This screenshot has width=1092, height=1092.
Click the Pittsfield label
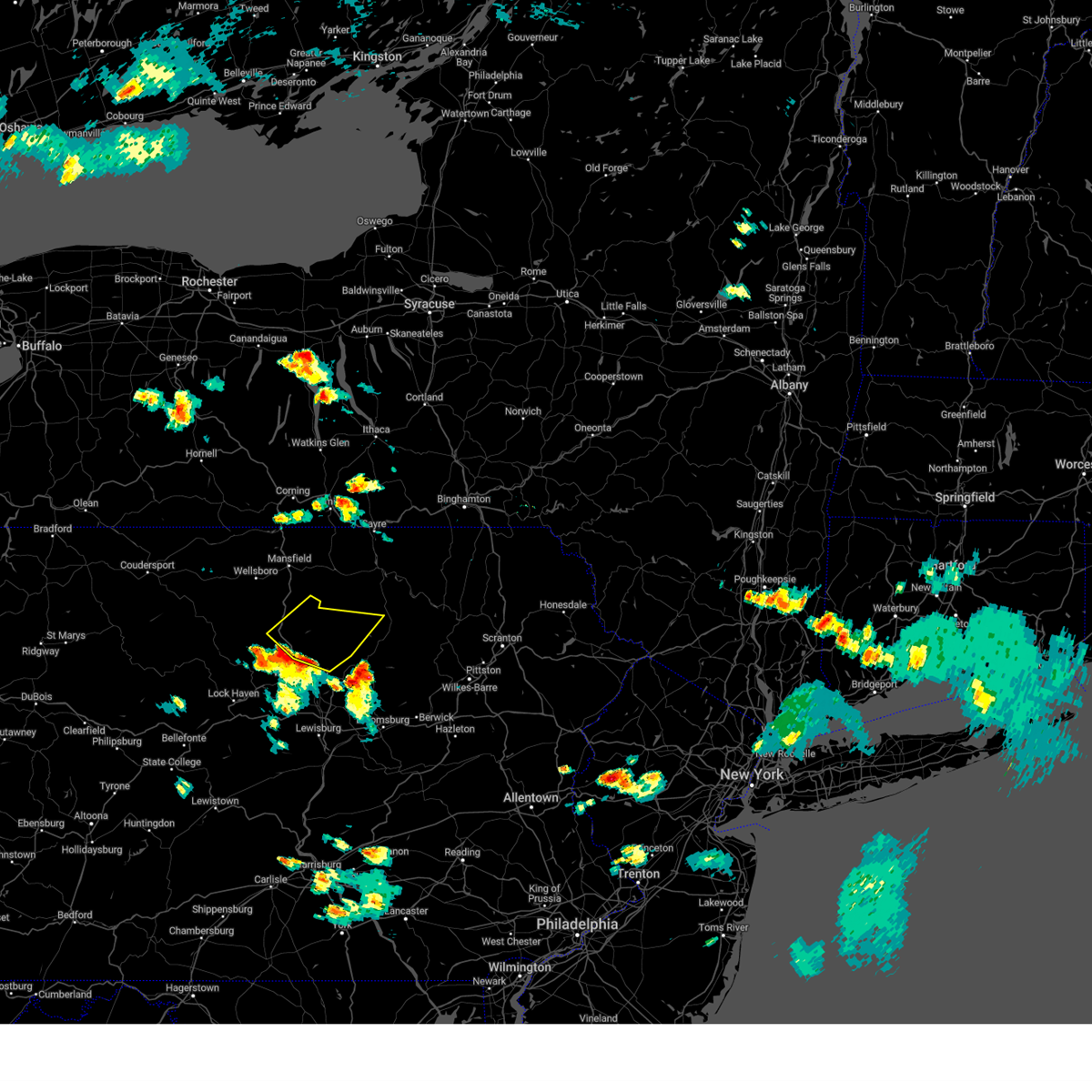tap(866, 427)
